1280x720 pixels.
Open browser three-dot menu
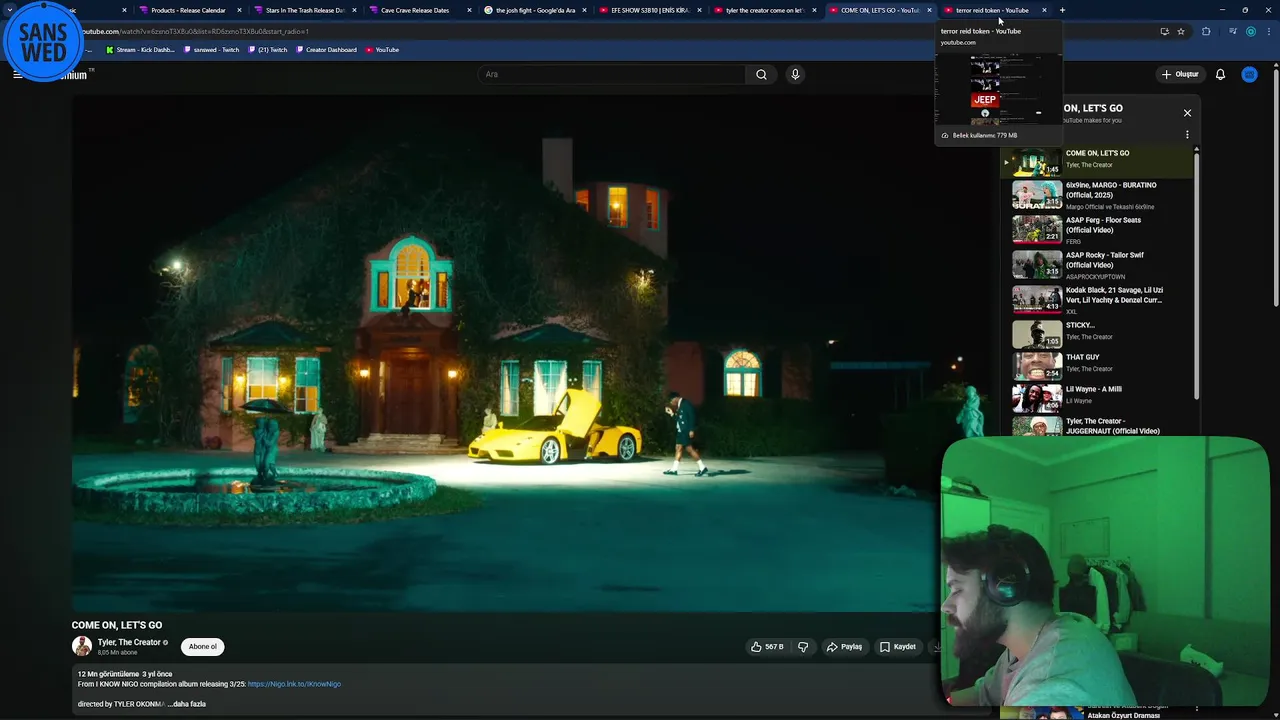pyautogui.click(x=1267, y=31)
